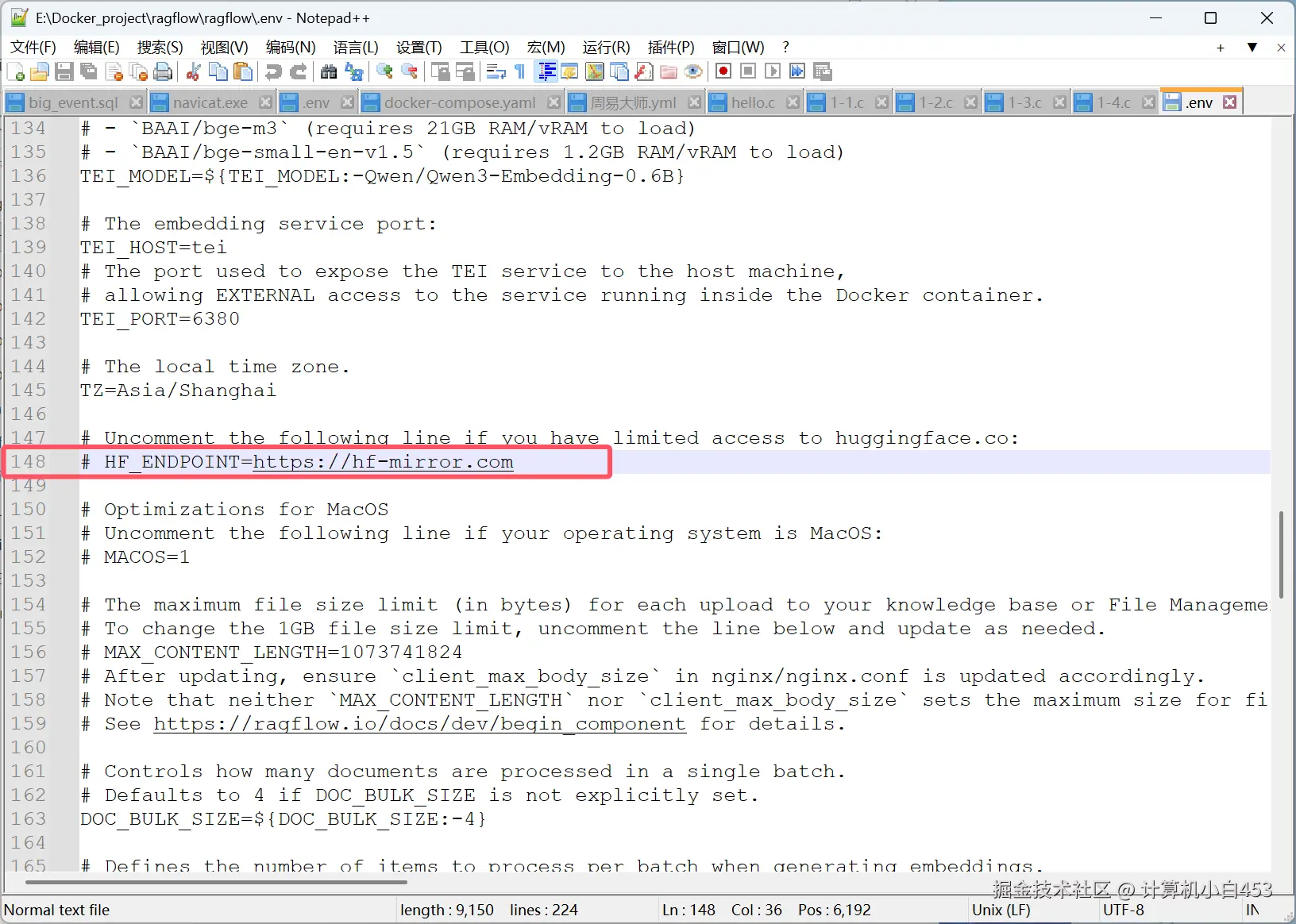
Task: Open the 语言(L) menu
Action: coord(356,48)
